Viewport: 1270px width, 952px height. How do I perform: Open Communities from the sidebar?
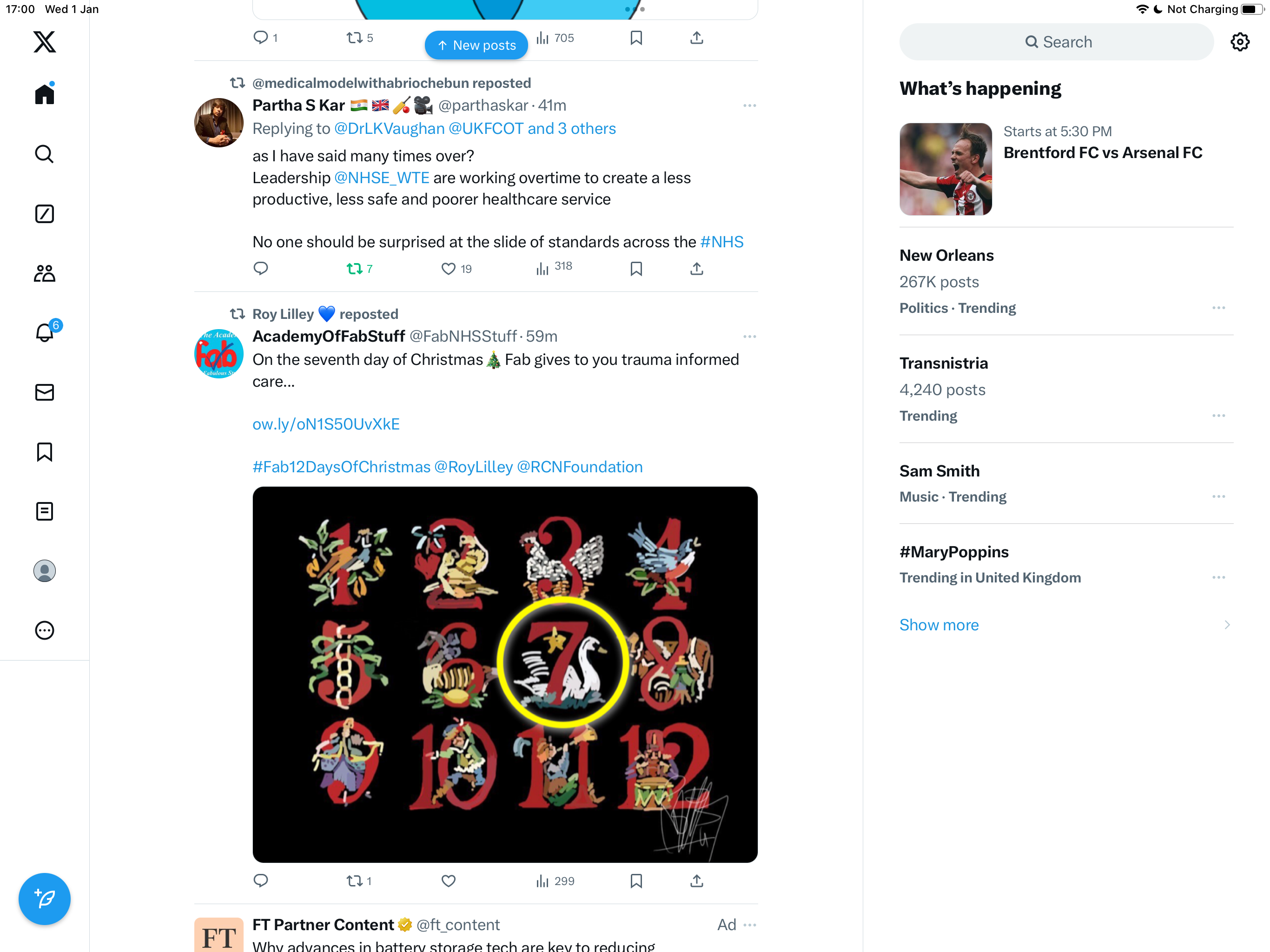tap(44, 273)
